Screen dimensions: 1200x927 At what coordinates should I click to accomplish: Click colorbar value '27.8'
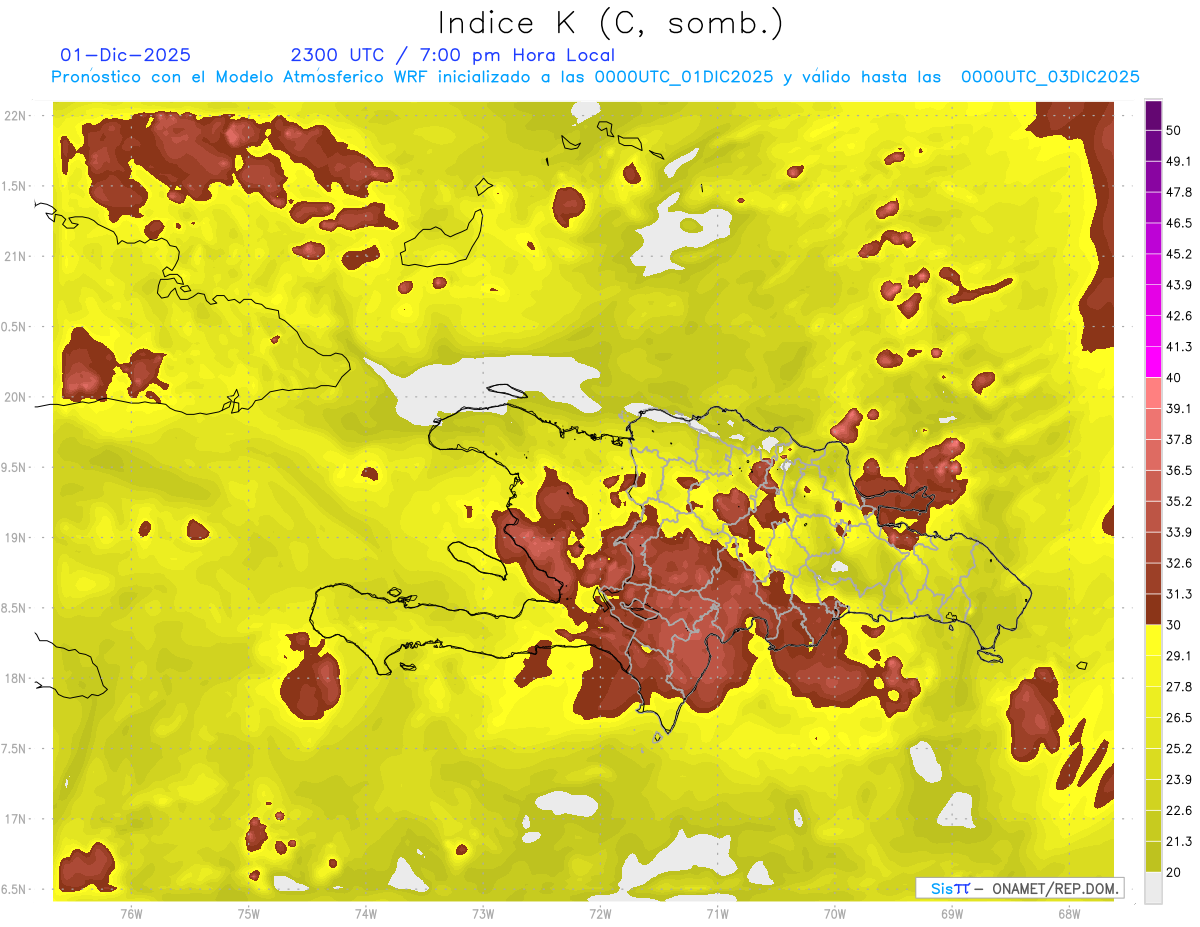tap(1179, 687)
